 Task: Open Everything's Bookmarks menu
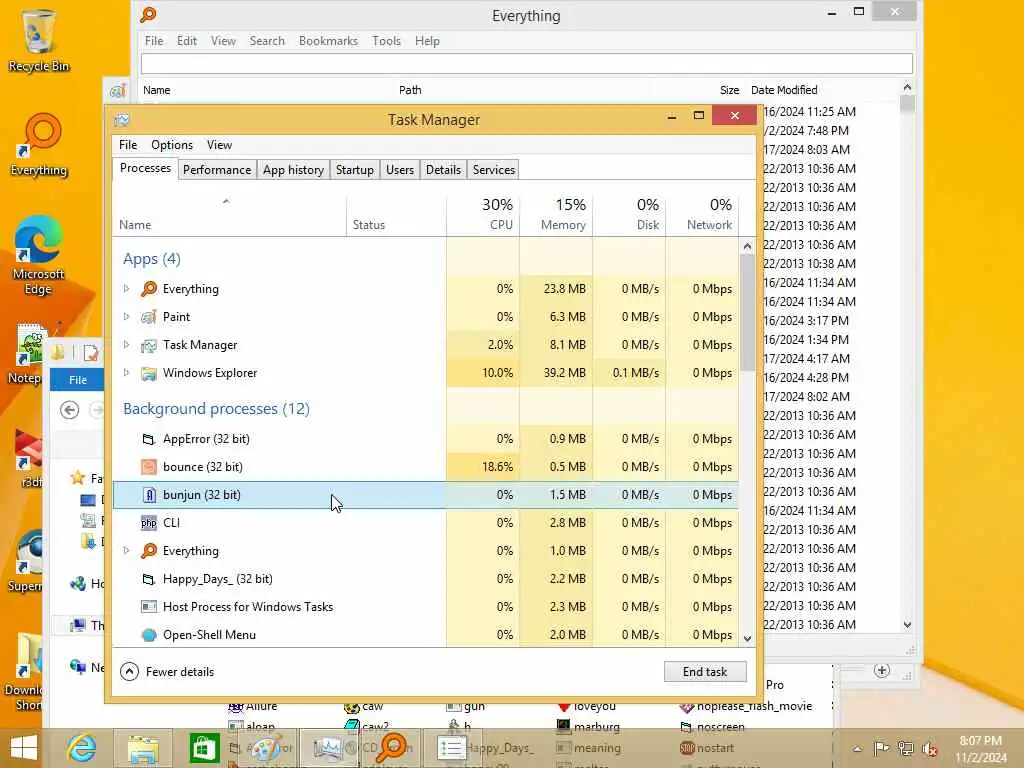click(328, 40)
